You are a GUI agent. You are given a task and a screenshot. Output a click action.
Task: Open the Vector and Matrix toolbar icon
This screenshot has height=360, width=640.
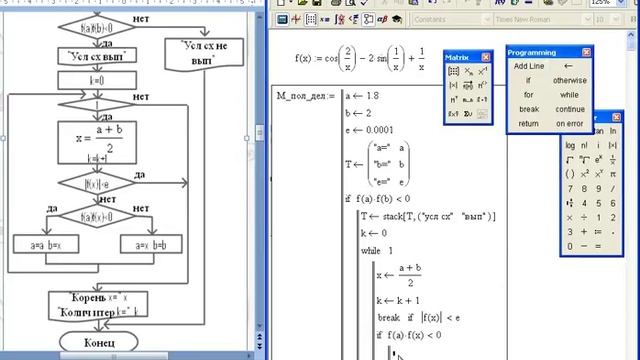tap(311, 19)
